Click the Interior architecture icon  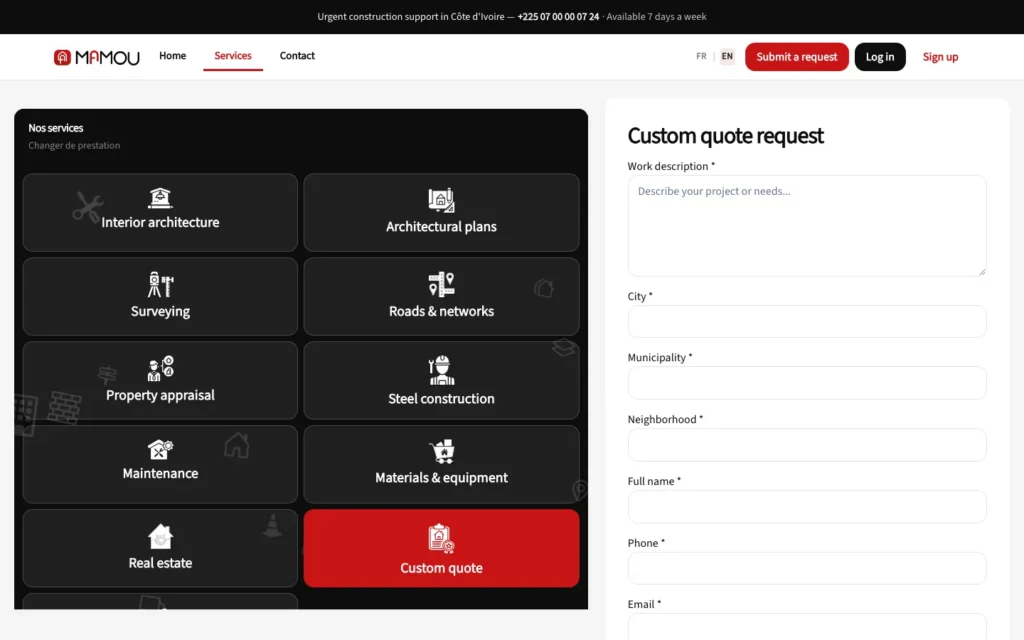[x=160, y=198]
